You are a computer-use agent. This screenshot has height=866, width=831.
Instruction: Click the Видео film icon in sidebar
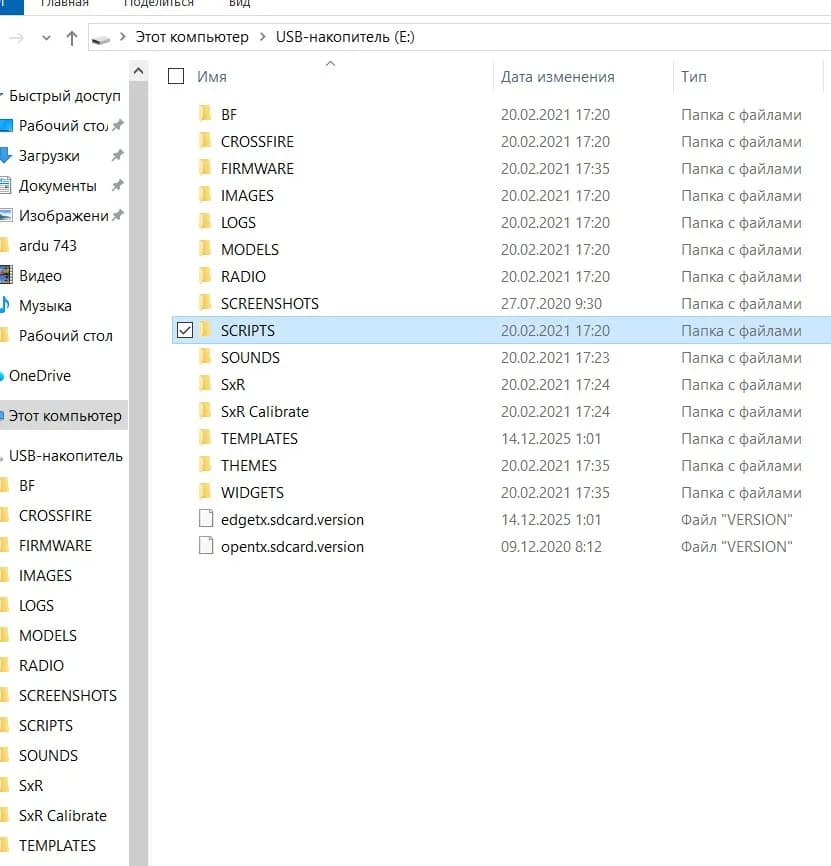point(6,275)
